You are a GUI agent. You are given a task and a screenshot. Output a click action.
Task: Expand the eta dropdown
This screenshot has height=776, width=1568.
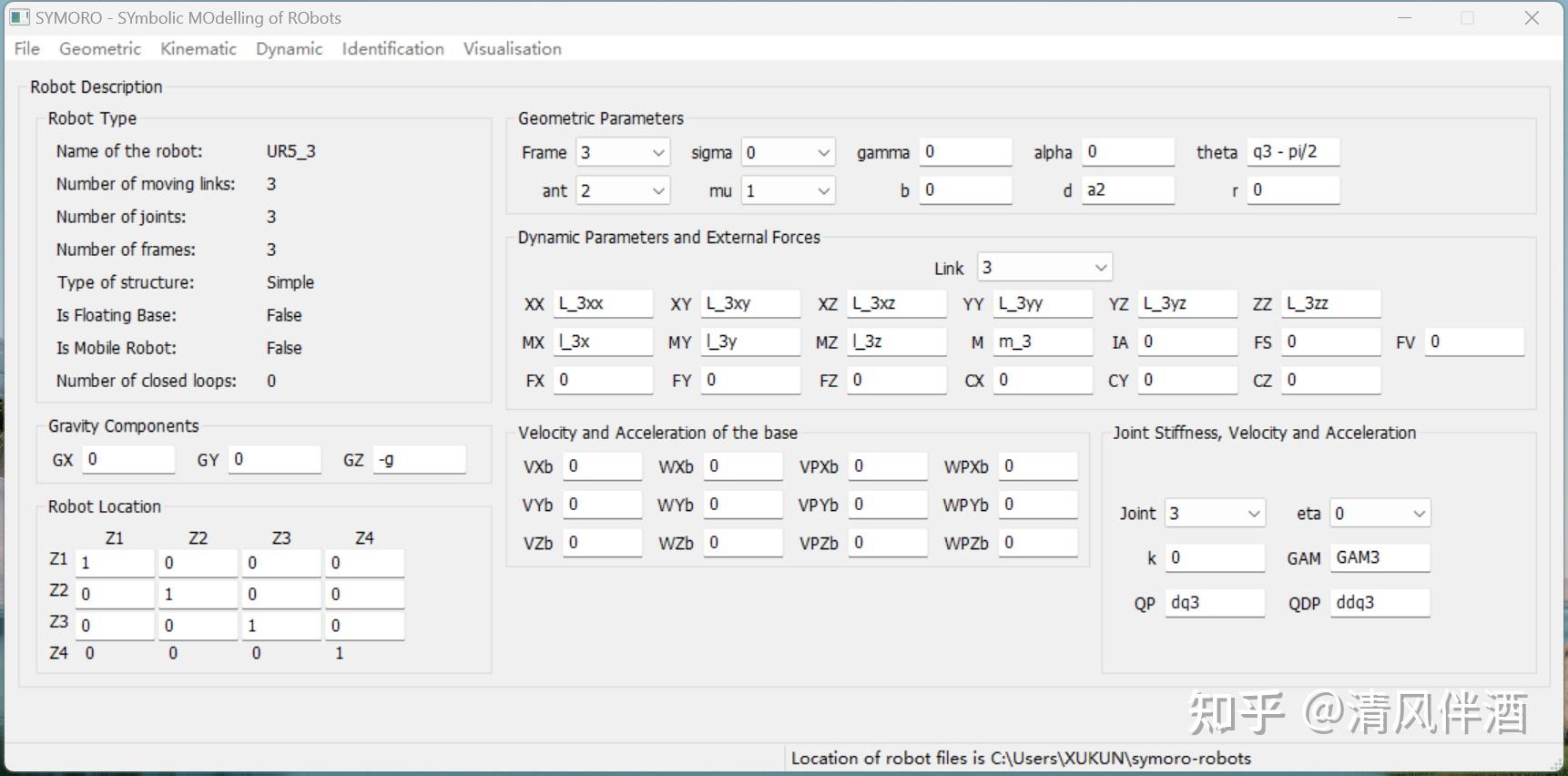[1380, 514]
